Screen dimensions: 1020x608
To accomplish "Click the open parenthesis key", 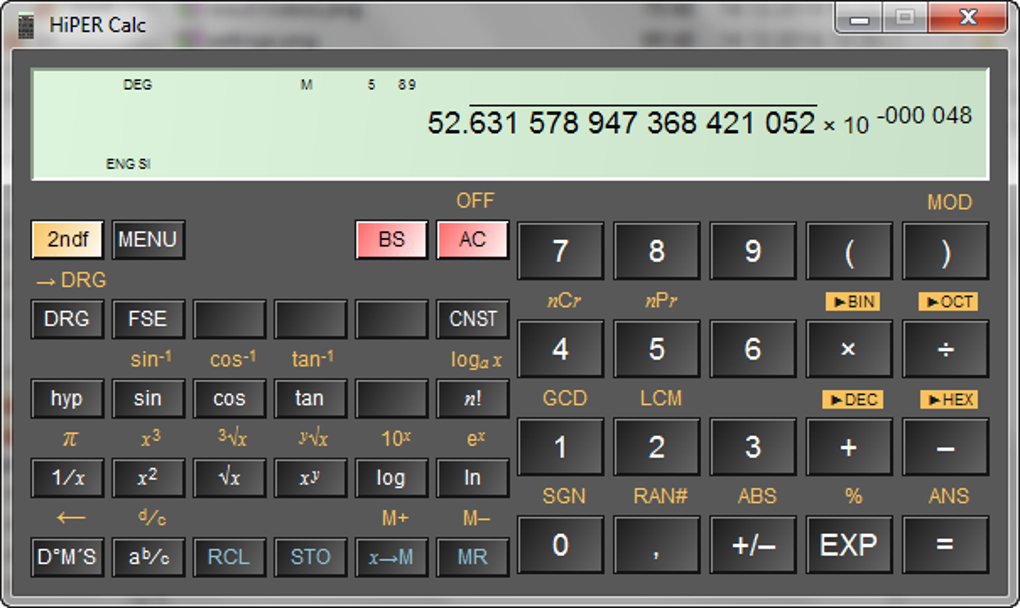I will (849, 251).
